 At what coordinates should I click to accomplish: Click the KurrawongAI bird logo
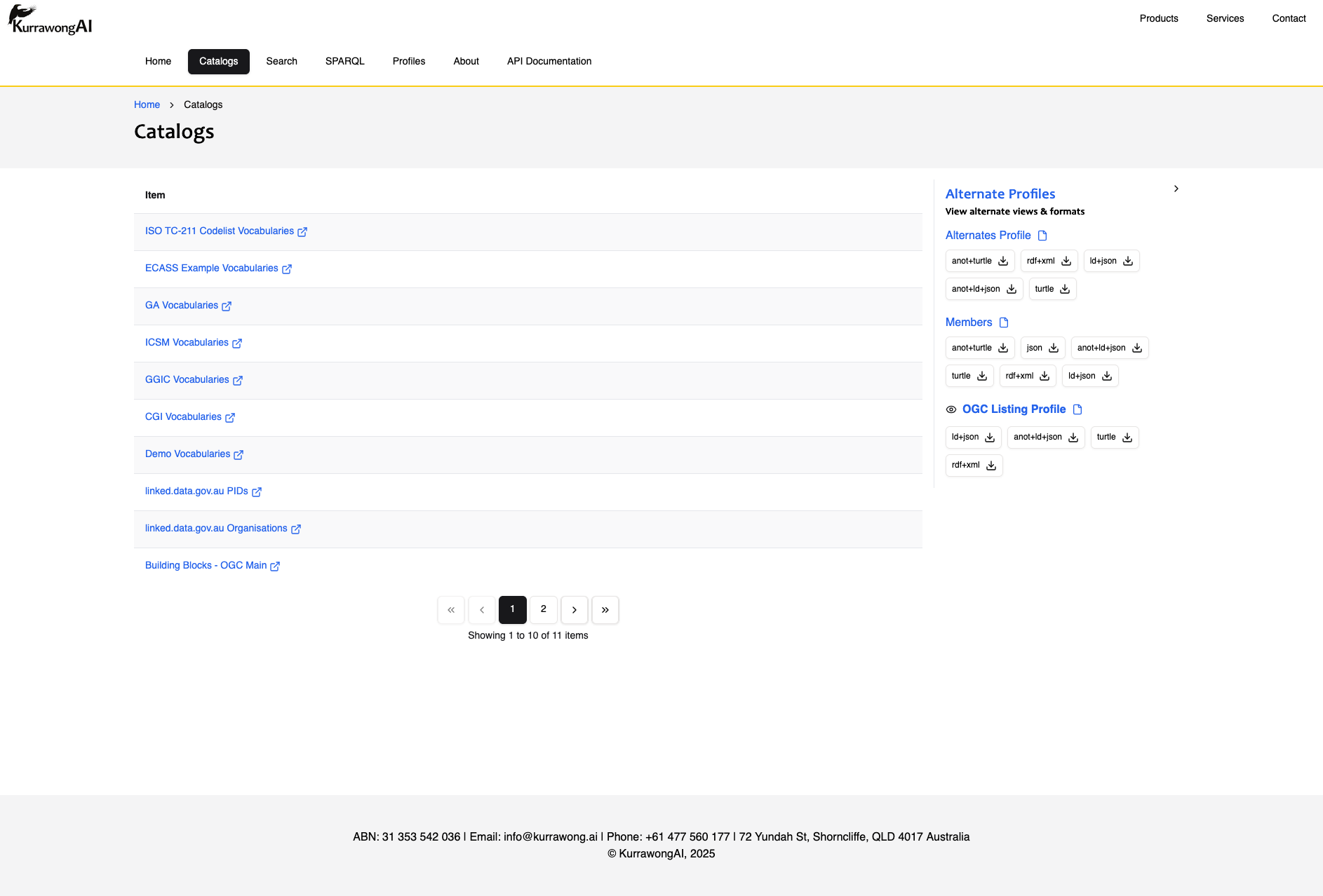pyautogui.click(x=50, y=20)
